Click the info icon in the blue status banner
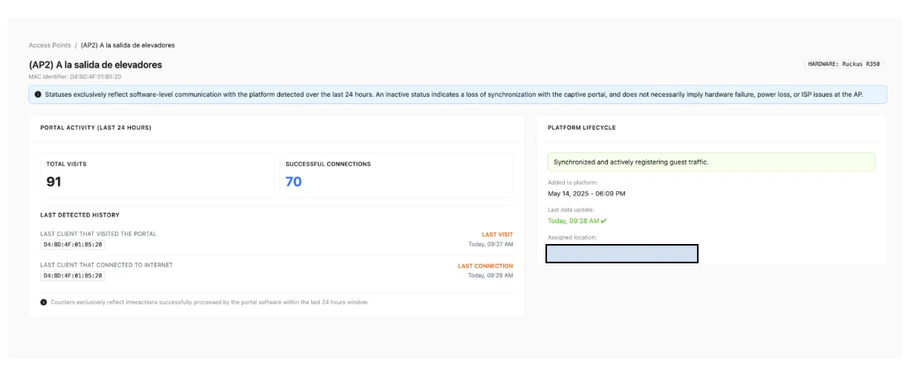920x366 pixels. (38, 94)
